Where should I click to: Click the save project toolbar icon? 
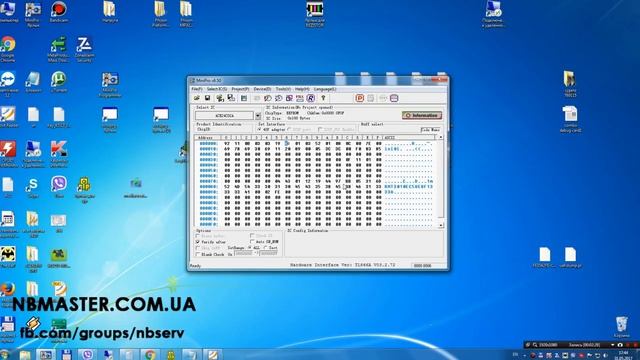click(x=231, y=98)
